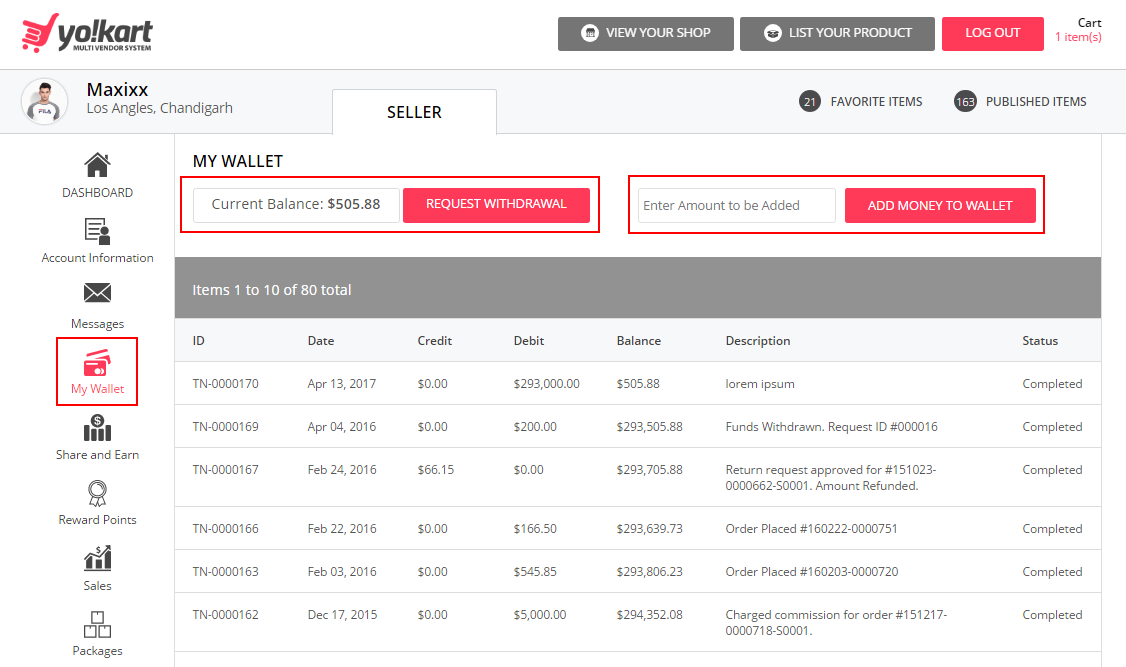
Task: Click the return request approved description
Action: [x=831, y=478]
